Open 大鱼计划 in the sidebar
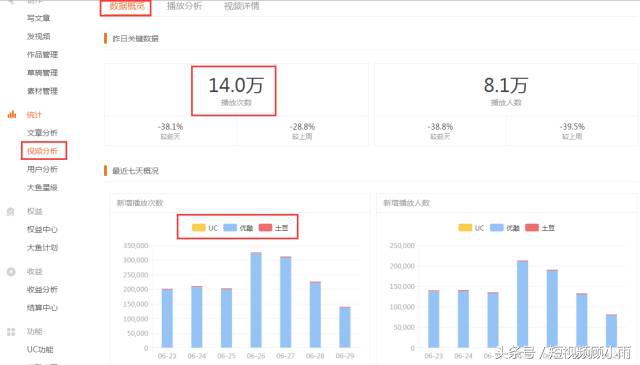 click(42, 247)
